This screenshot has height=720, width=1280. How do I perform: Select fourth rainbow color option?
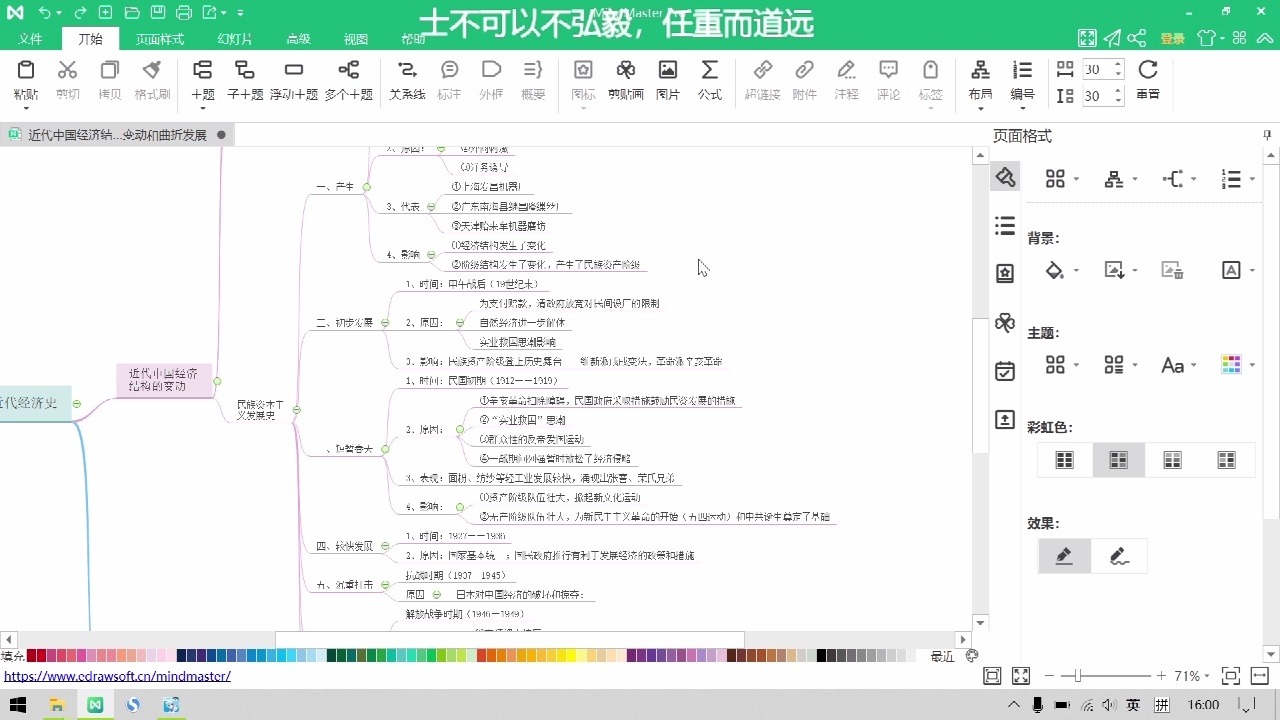1226,460
